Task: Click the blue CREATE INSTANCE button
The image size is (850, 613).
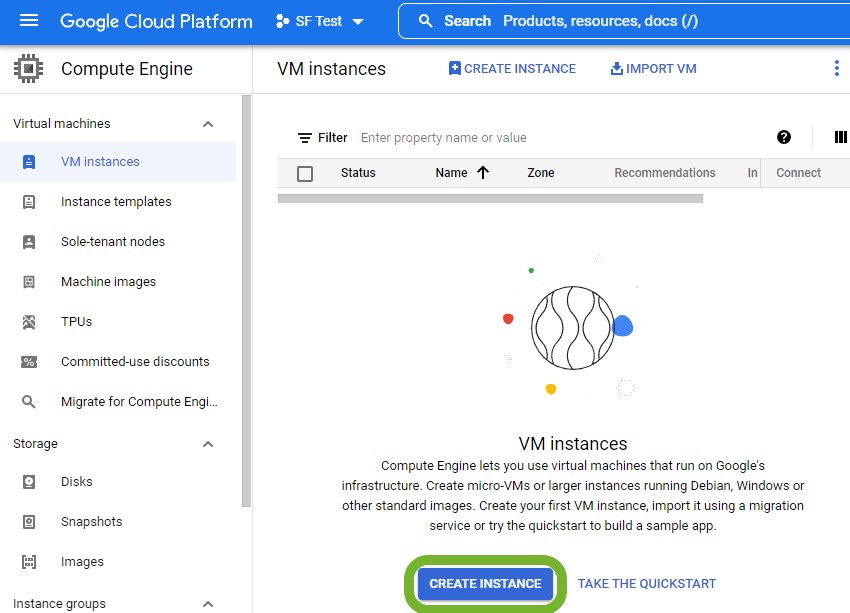Action: (x=485, y=584)
